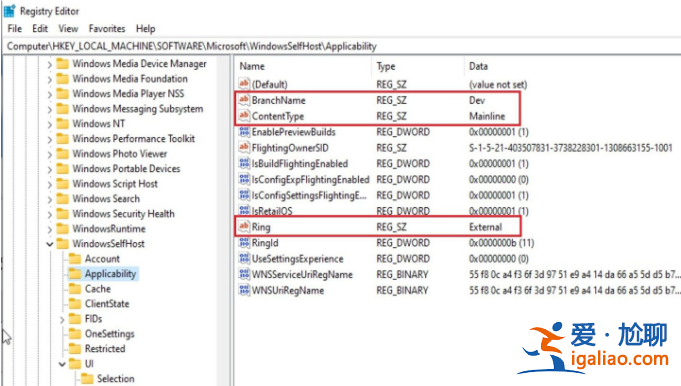Viewport: 681px width, 386px height.
Task: Click the BranchName string value icon
Action: 244,100
